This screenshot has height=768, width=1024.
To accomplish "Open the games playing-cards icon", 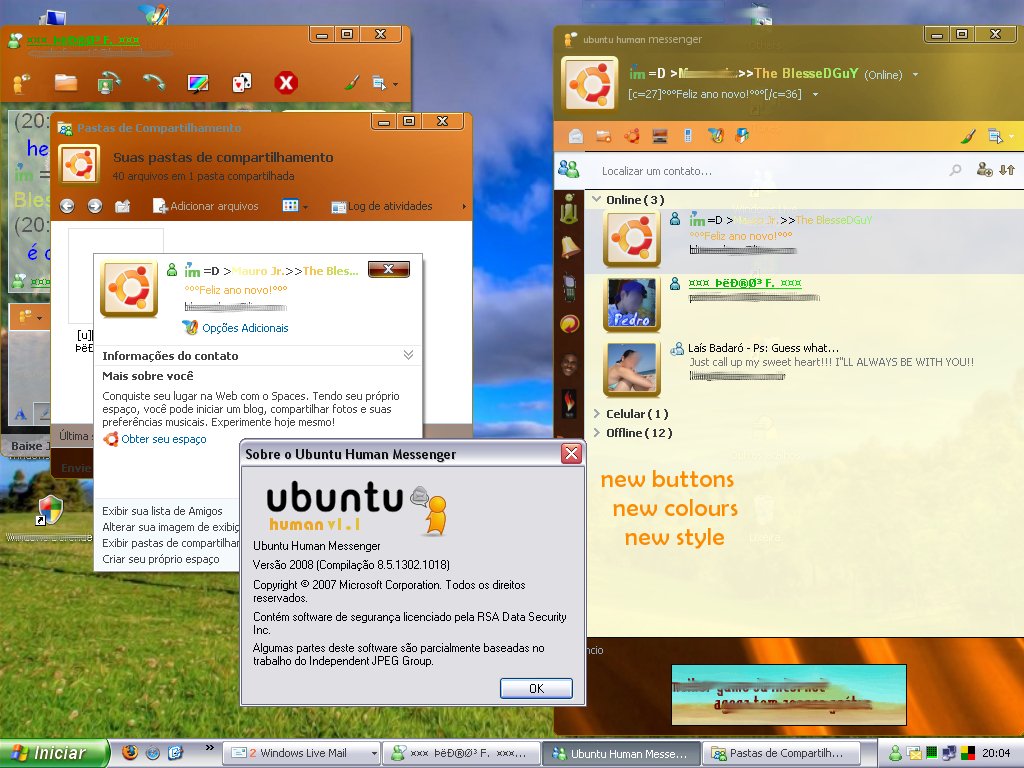I will [242, 83].
